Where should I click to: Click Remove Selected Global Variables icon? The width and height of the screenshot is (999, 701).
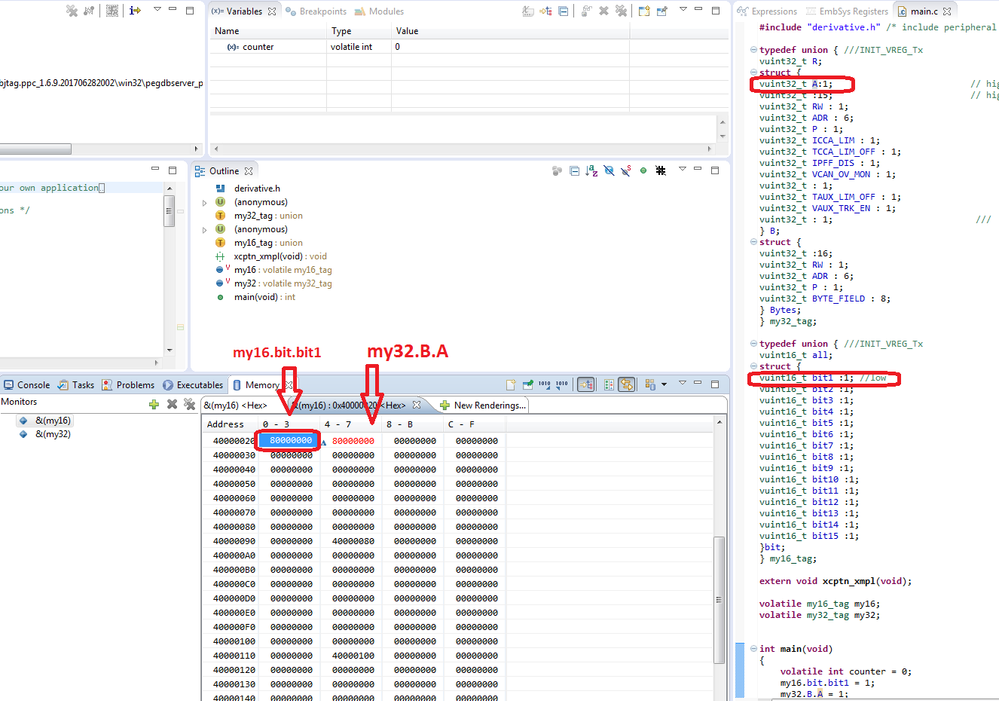604,11
